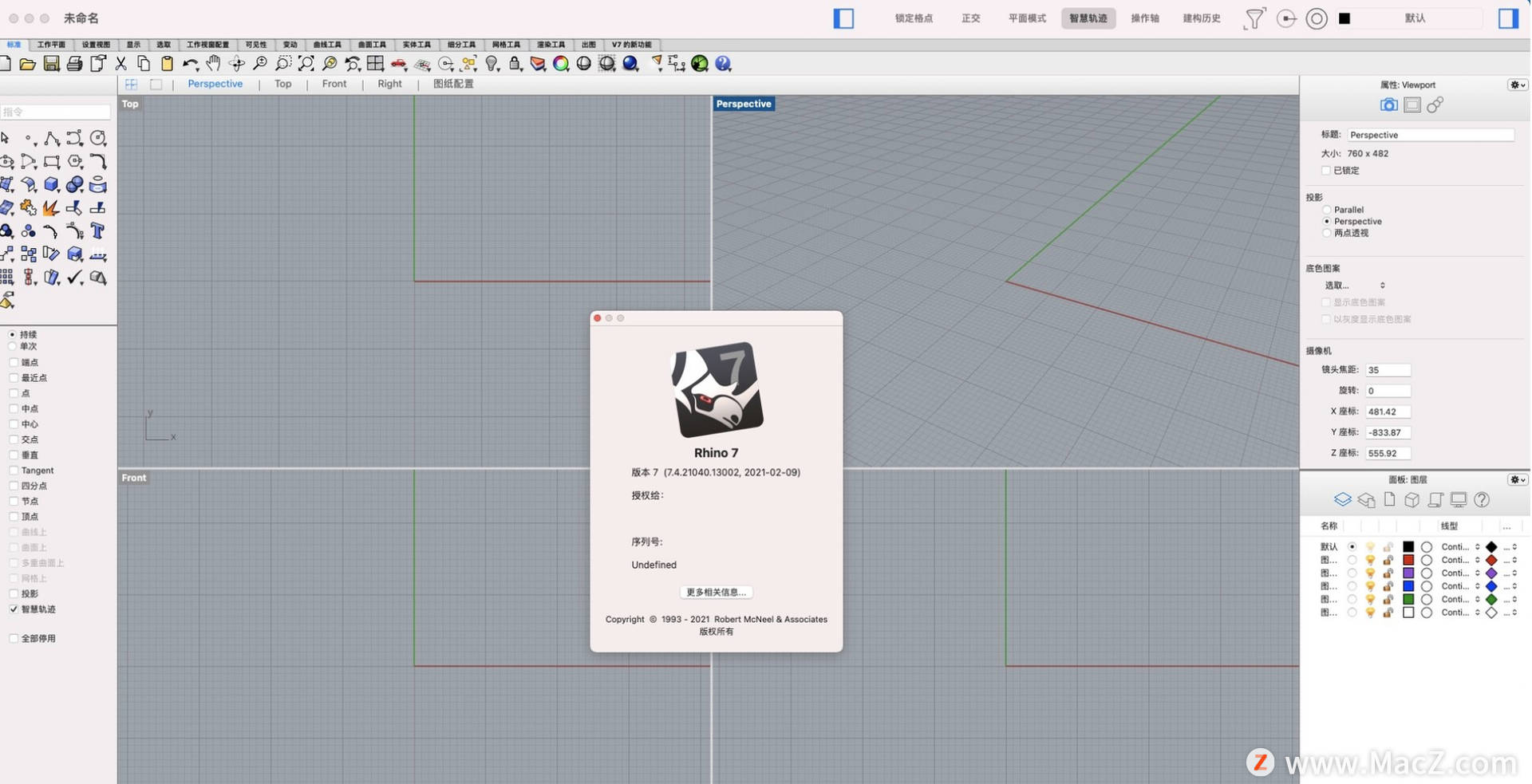Open linetype dropdown for 默认 layer
The image size is (1532, 784).
coord(1460,547)
